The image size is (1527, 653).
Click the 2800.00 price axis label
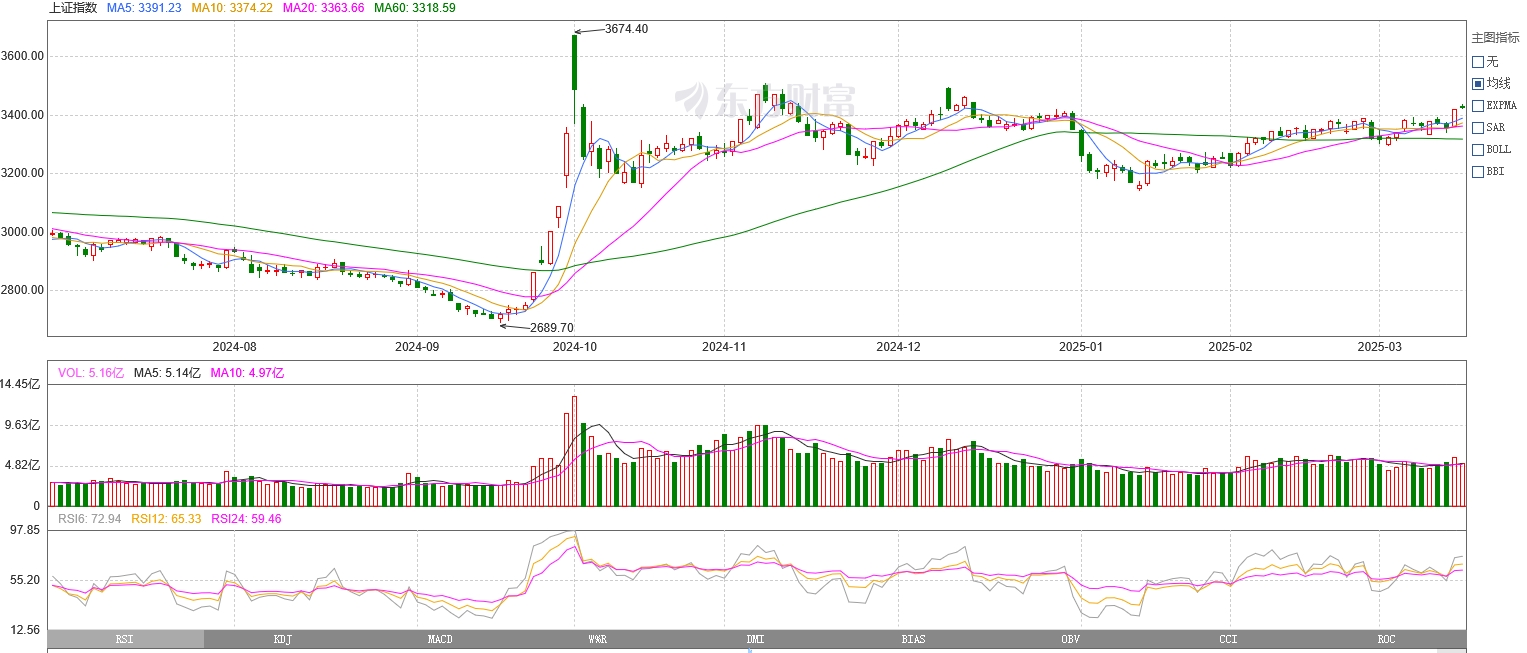(23, 290)
